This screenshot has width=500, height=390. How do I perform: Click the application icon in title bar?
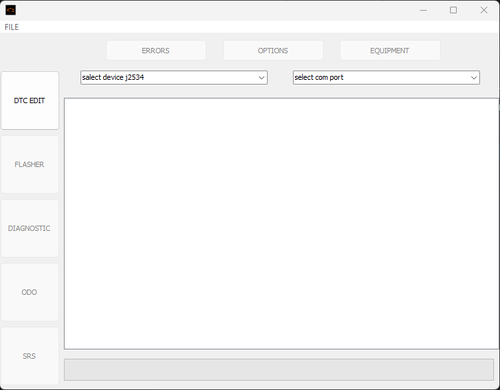point(11,10)
